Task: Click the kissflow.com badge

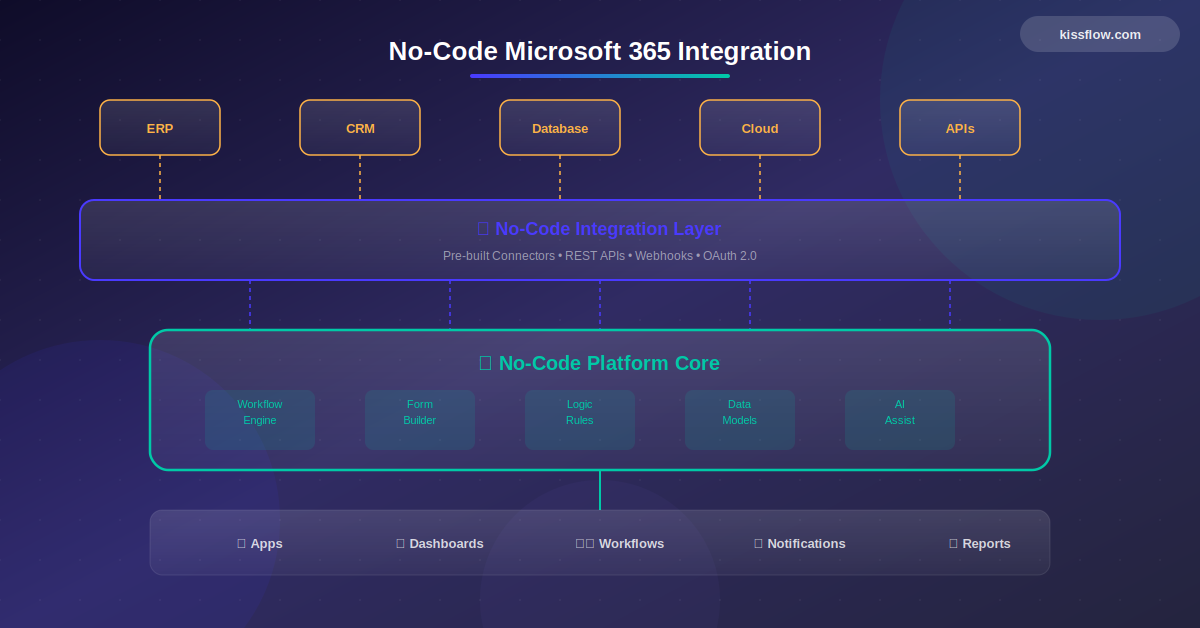Action: (1100, 34)
